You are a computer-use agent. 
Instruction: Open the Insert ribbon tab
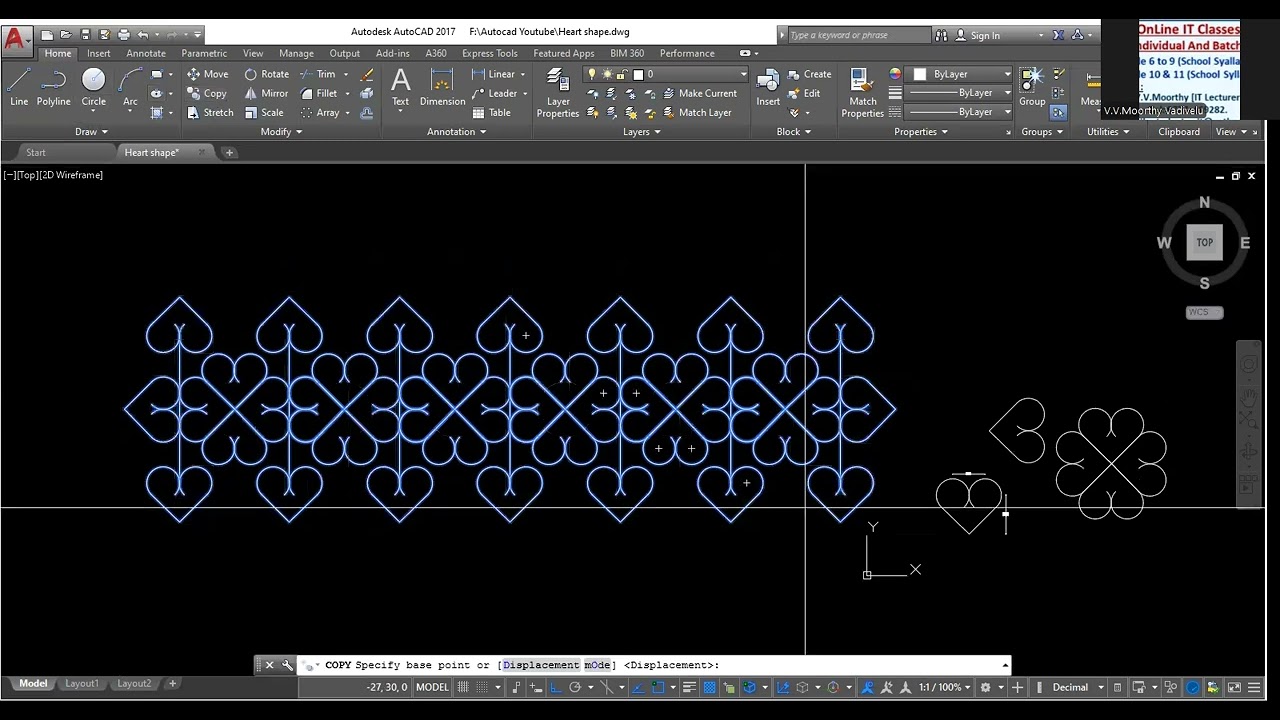[99, 53]
